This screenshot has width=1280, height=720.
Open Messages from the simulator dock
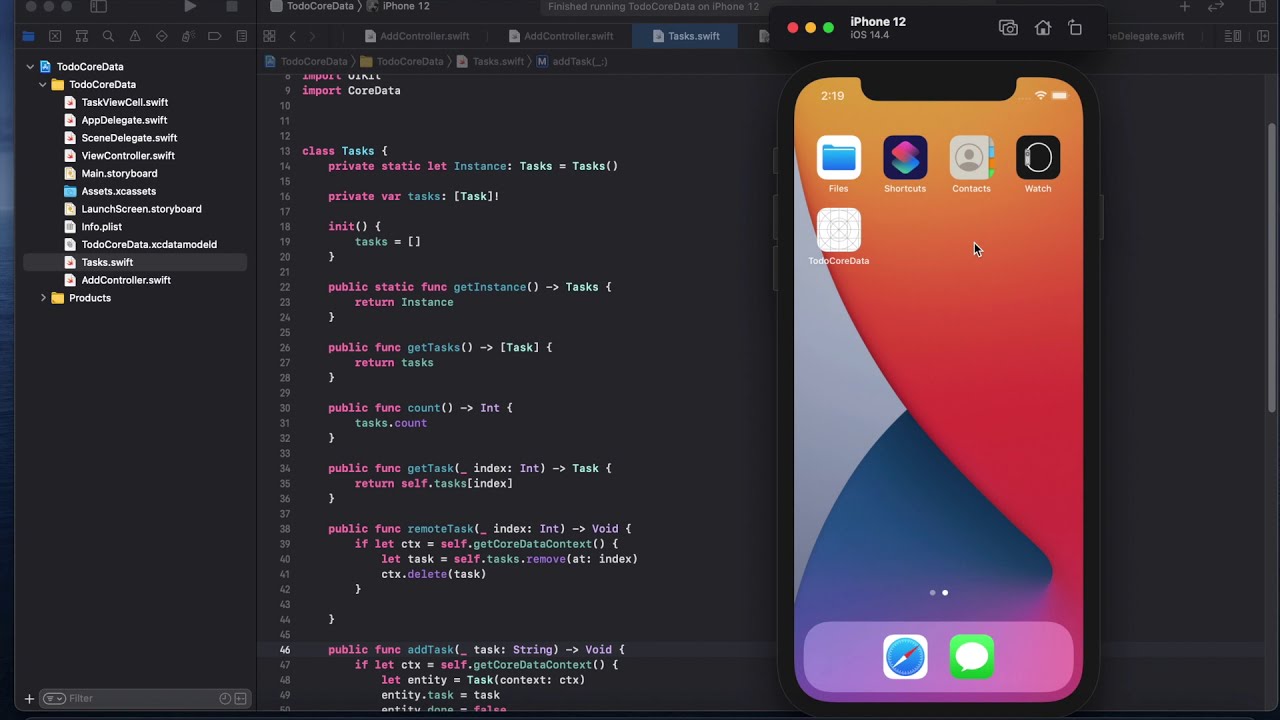pos(971,657)
